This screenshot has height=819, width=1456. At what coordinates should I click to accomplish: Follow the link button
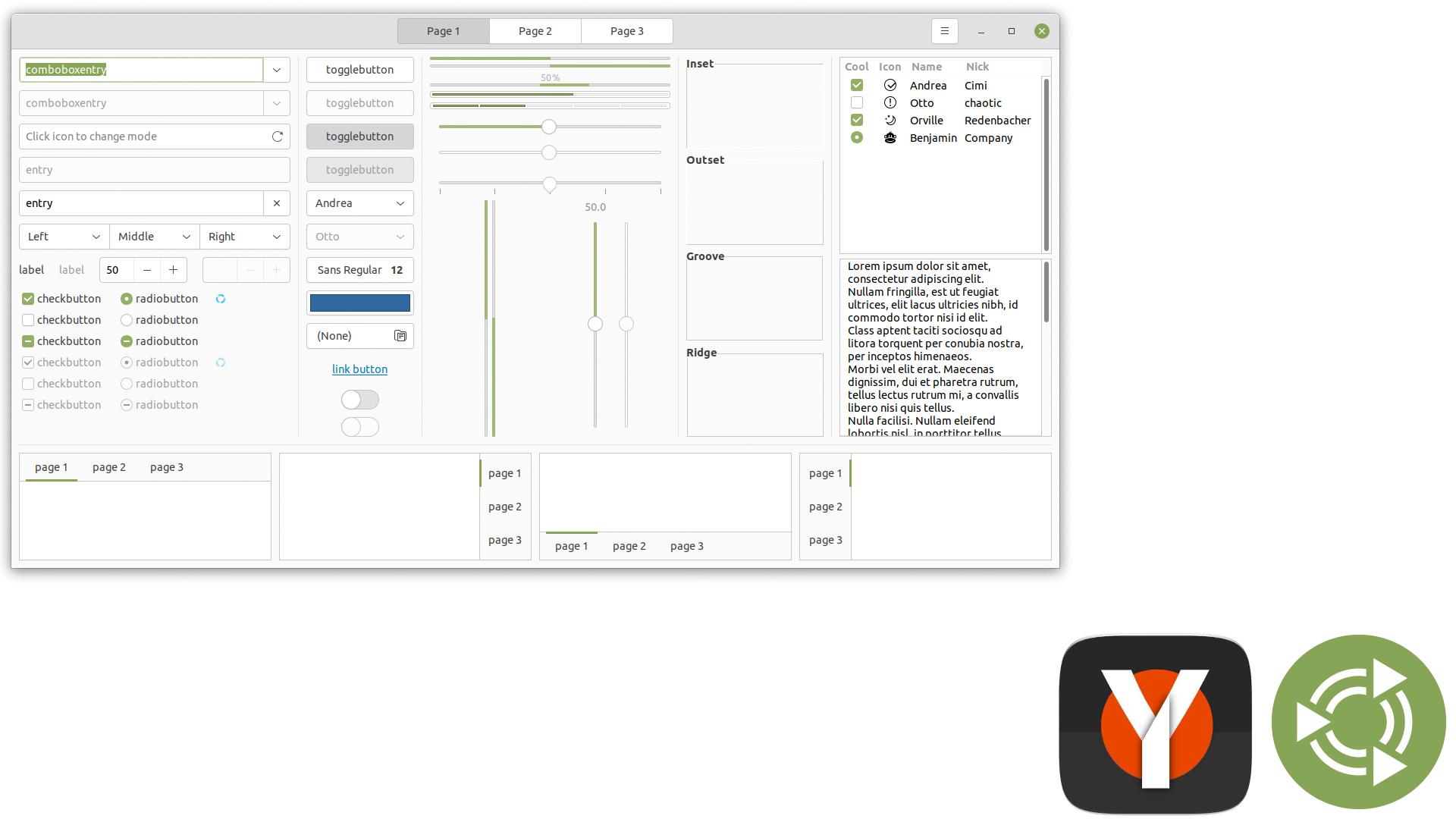[x=360, y=369]
